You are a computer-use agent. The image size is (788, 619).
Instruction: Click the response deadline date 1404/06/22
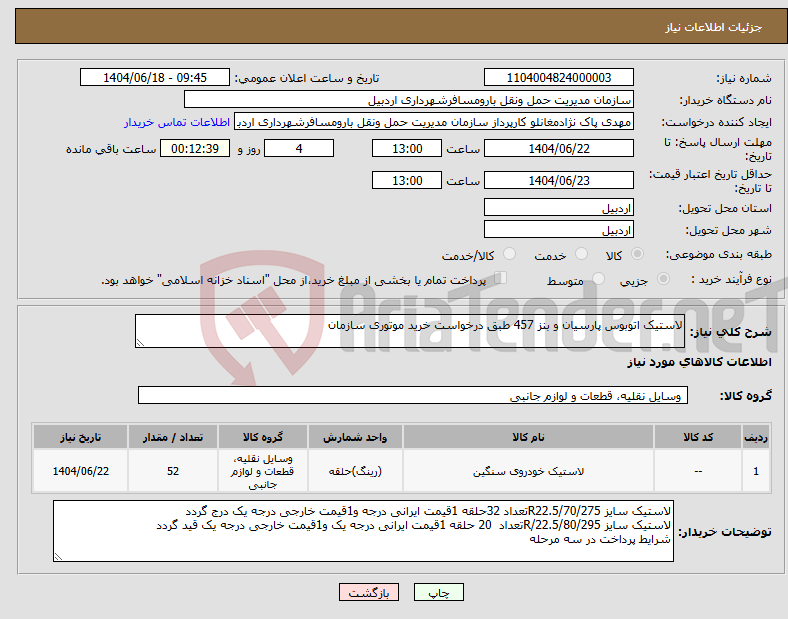[x=558, y=148]
